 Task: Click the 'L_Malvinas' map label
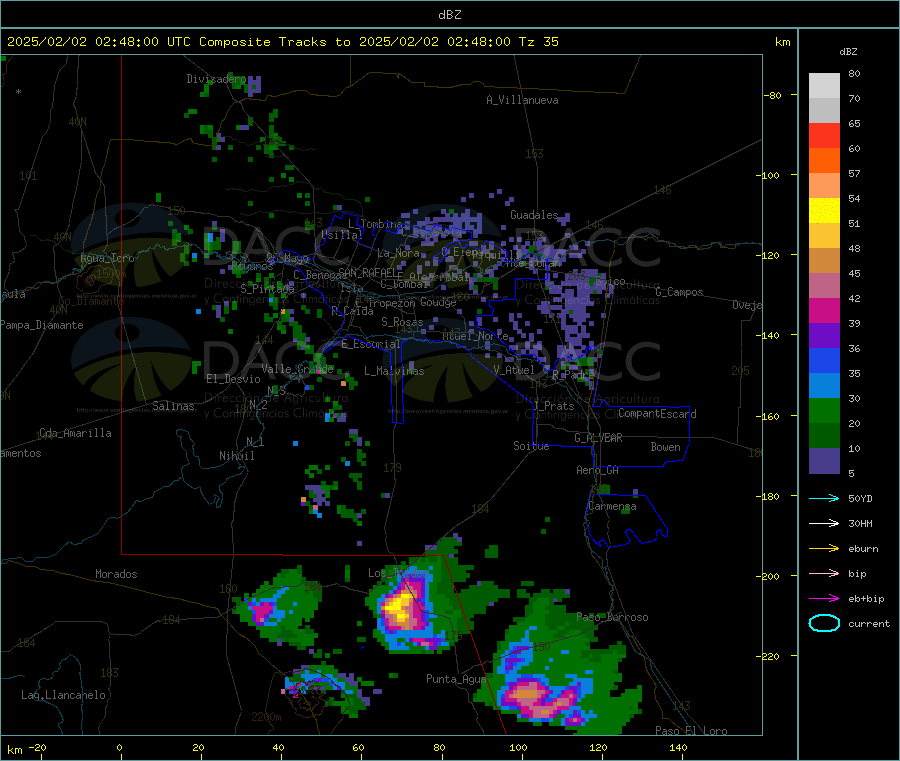click(394, 371)
